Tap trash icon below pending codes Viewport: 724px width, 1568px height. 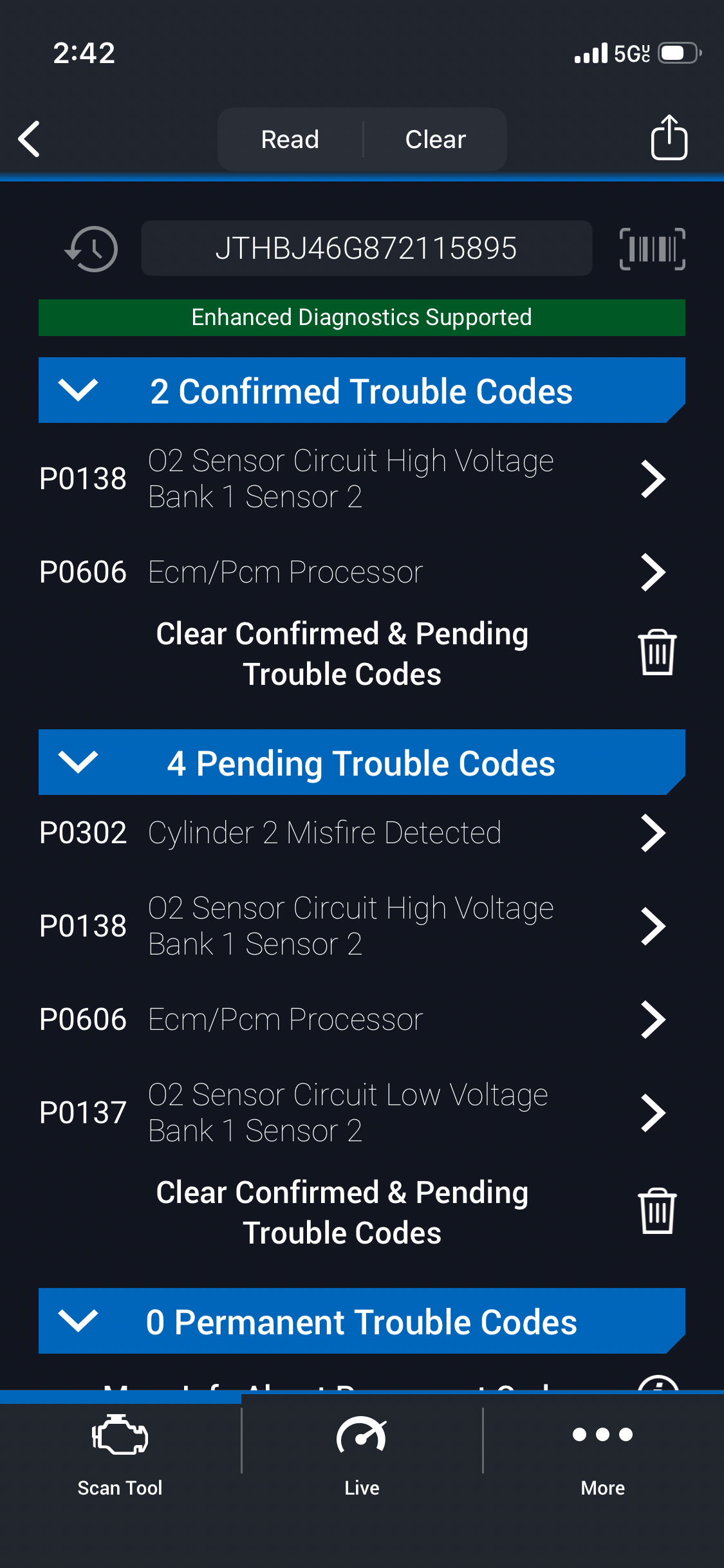pos(656,1211)
